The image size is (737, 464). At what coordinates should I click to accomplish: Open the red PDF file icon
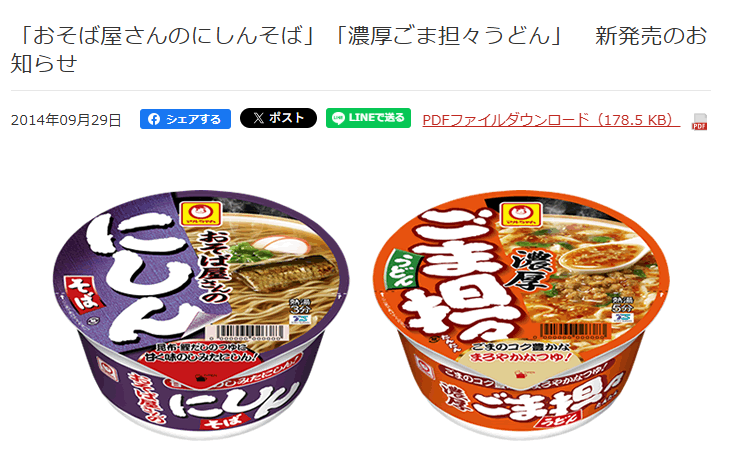click(699, 121)
